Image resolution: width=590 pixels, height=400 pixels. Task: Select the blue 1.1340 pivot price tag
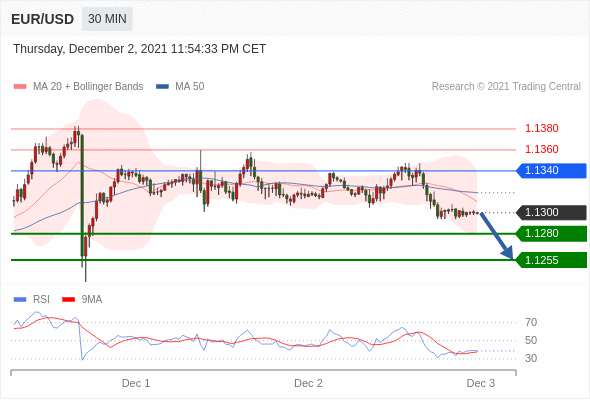pyautogui.click(x=551, y=170)
